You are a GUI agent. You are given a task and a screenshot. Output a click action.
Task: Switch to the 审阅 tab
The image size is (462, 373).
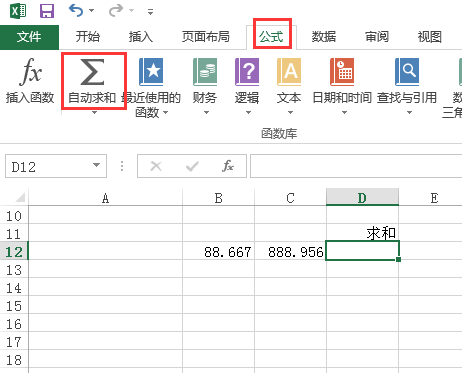click(x=377, y=37)
